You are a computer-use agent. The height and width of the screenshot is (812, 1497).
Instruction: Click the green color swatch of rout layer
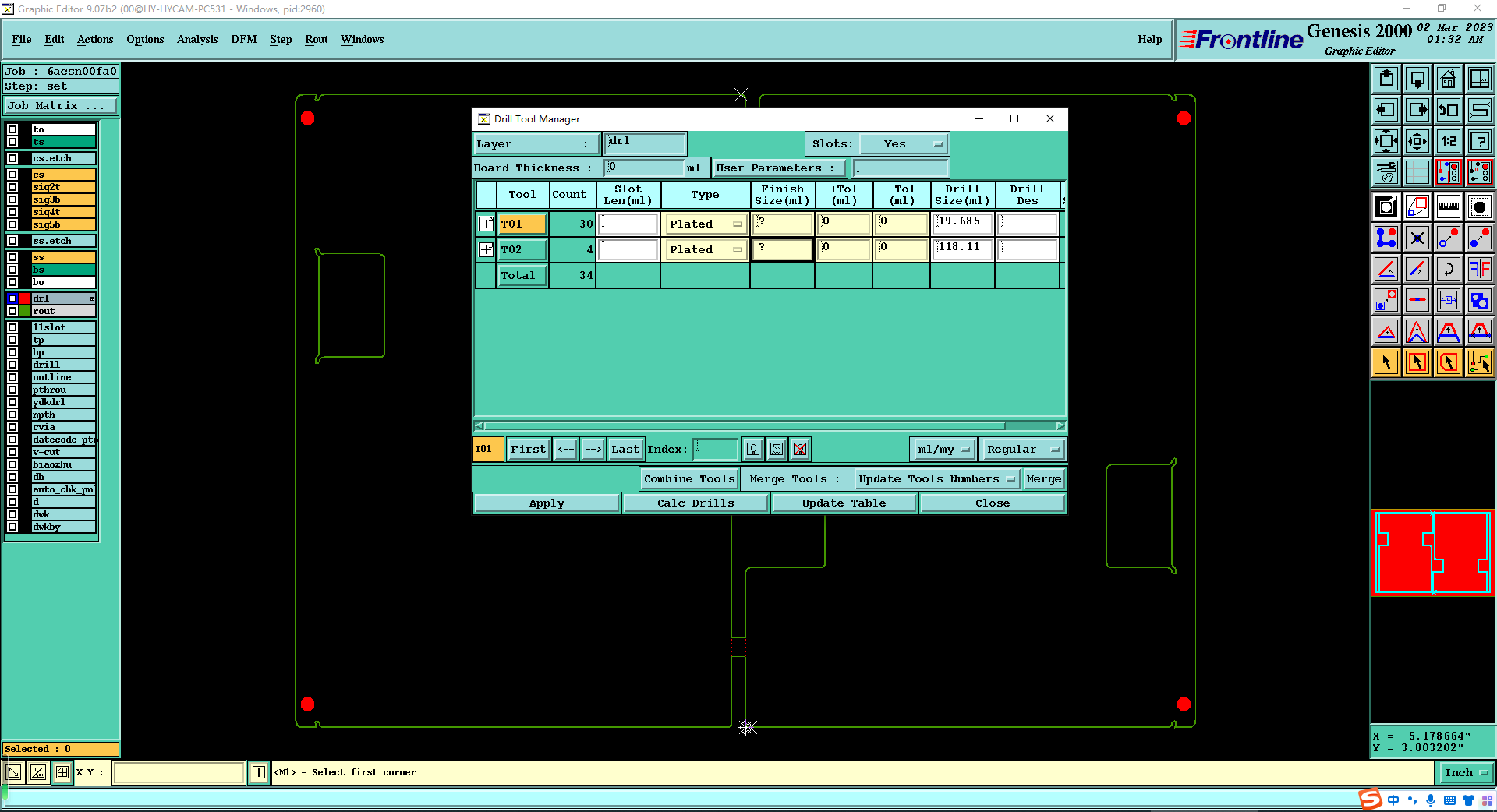pyautogui.click(x=25, y=311)
